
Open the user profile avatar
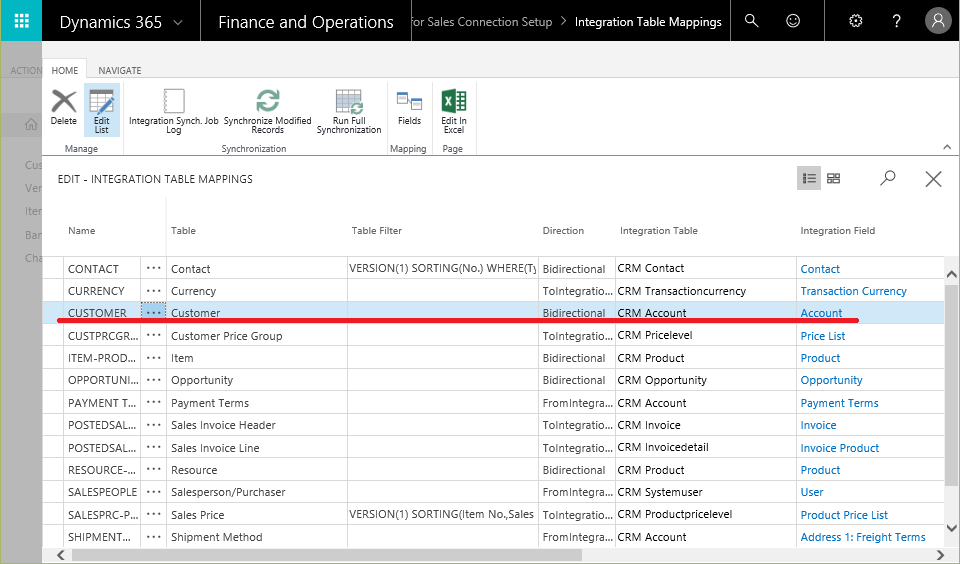(x=938, y=21)
